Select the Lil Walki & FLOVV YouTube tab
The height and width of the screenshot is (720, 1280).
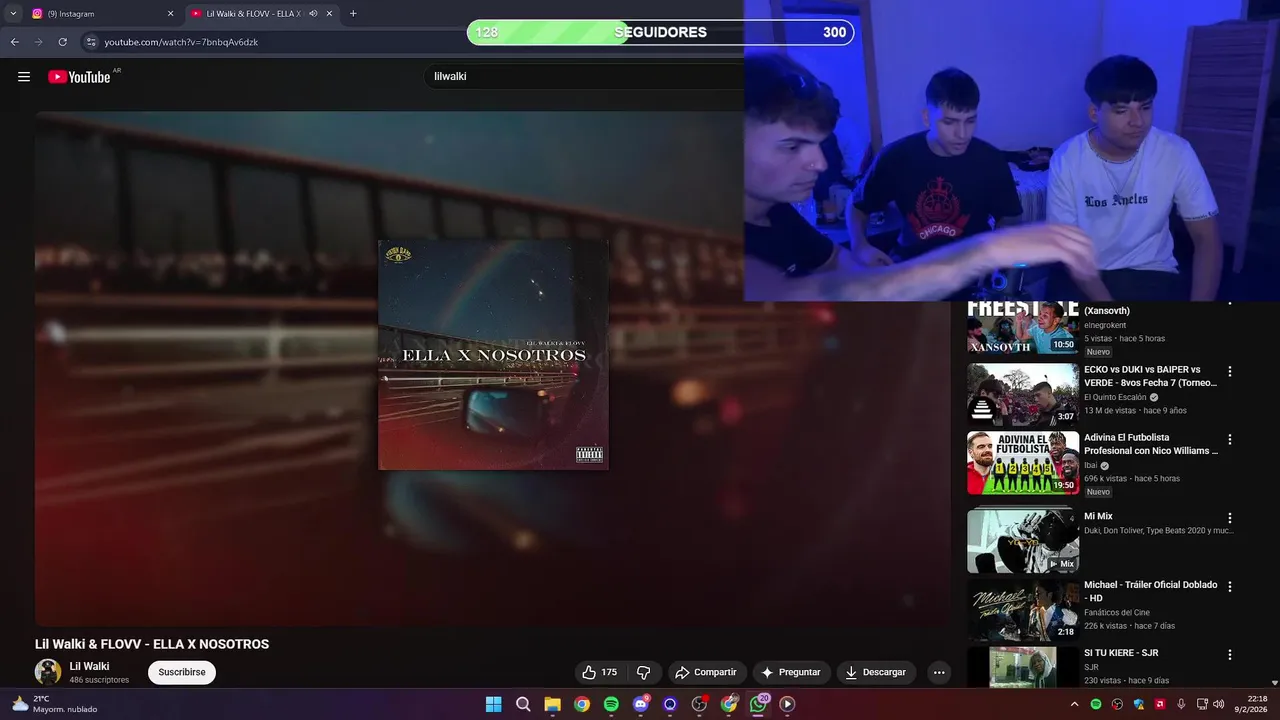262,14
